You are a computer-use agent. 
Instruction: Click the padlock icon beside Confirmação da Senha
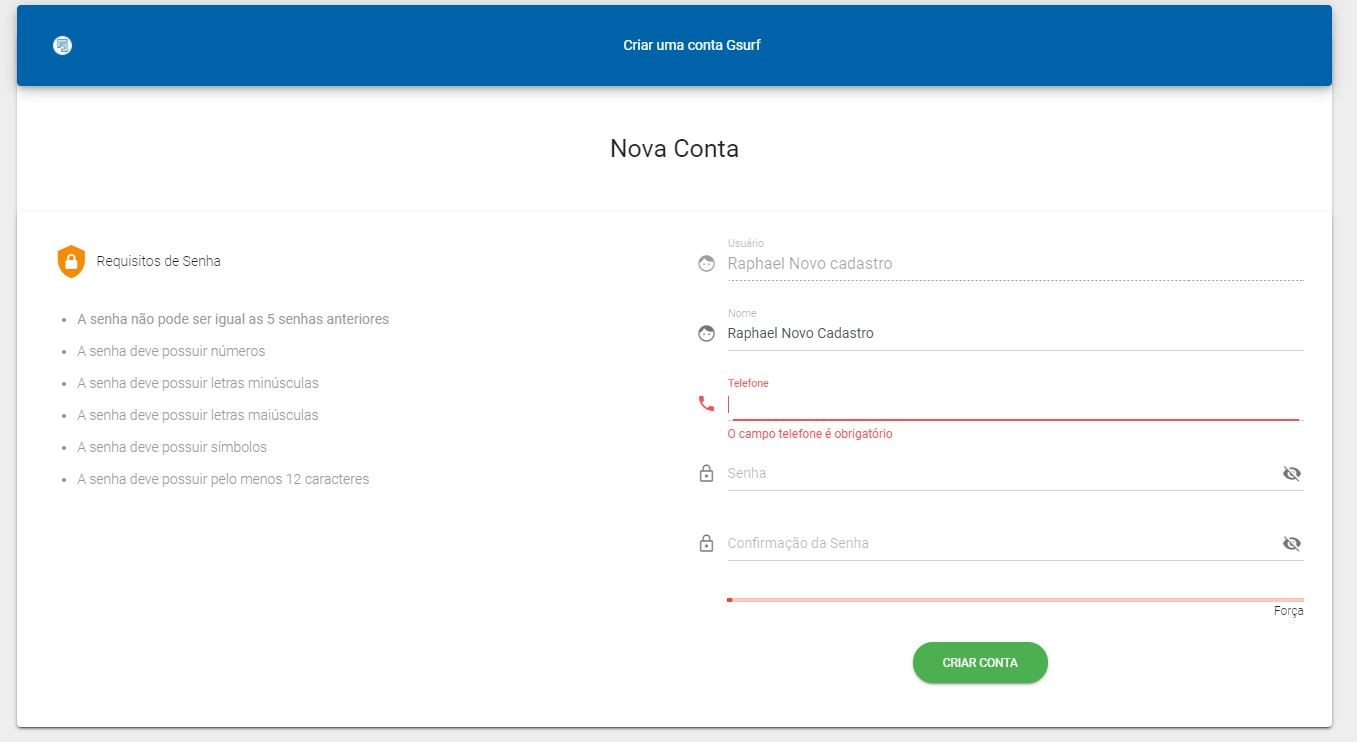pyautogui.click(x=706, y=544)
